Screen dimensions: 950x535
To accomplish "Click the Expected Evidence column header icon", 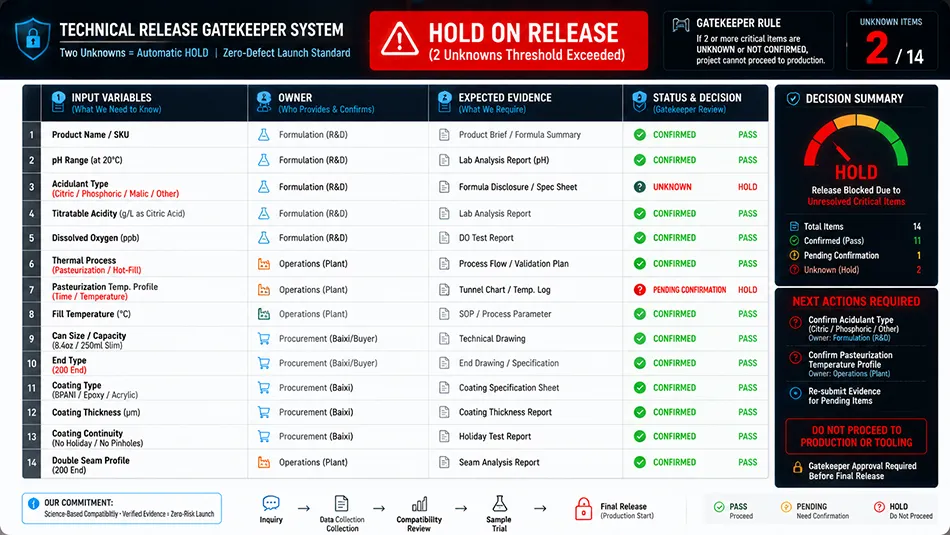I will 445,102.
